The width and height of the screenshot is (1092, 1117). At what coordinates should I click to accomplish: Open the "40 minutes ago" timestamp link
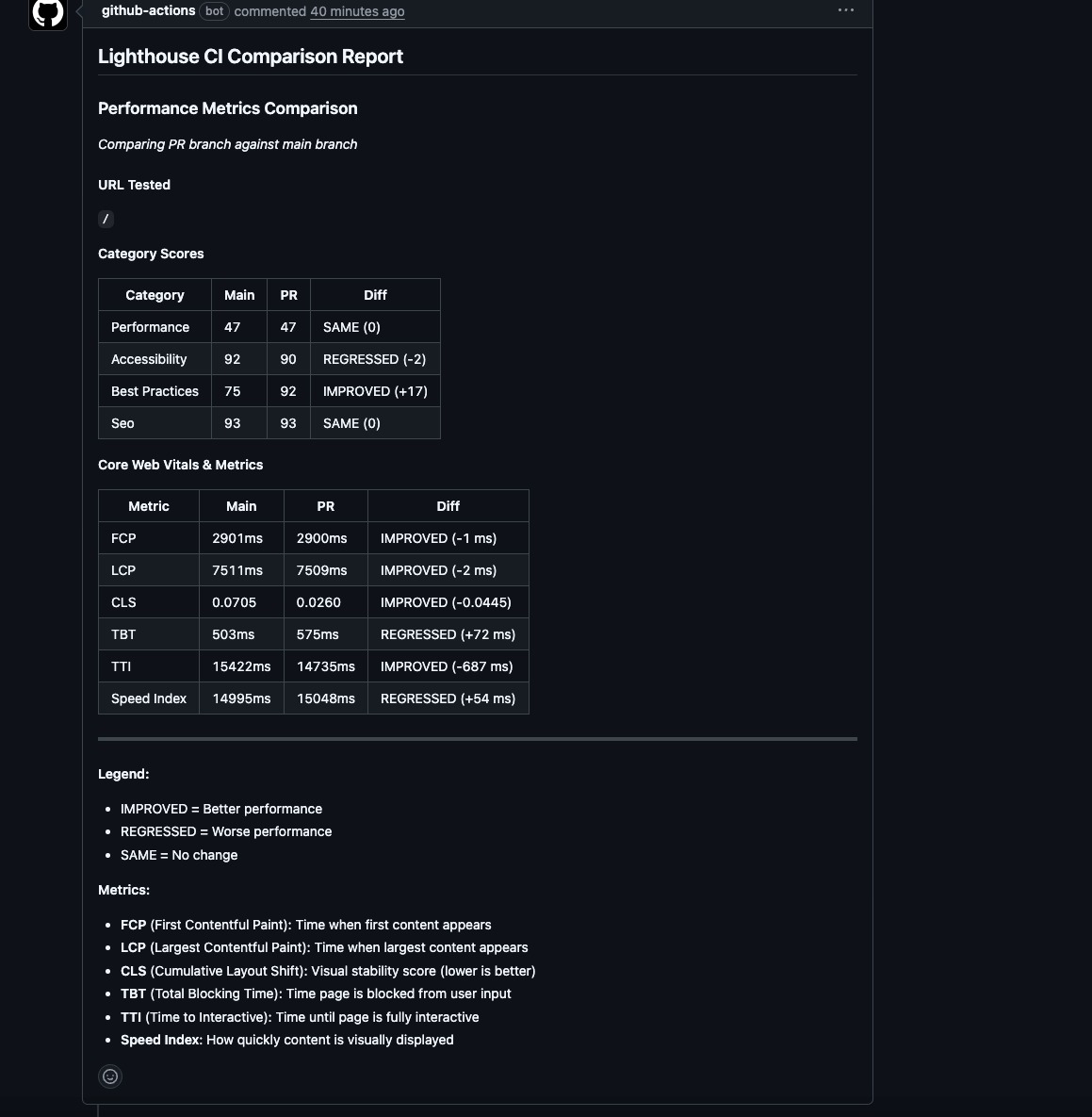point(357,11)
